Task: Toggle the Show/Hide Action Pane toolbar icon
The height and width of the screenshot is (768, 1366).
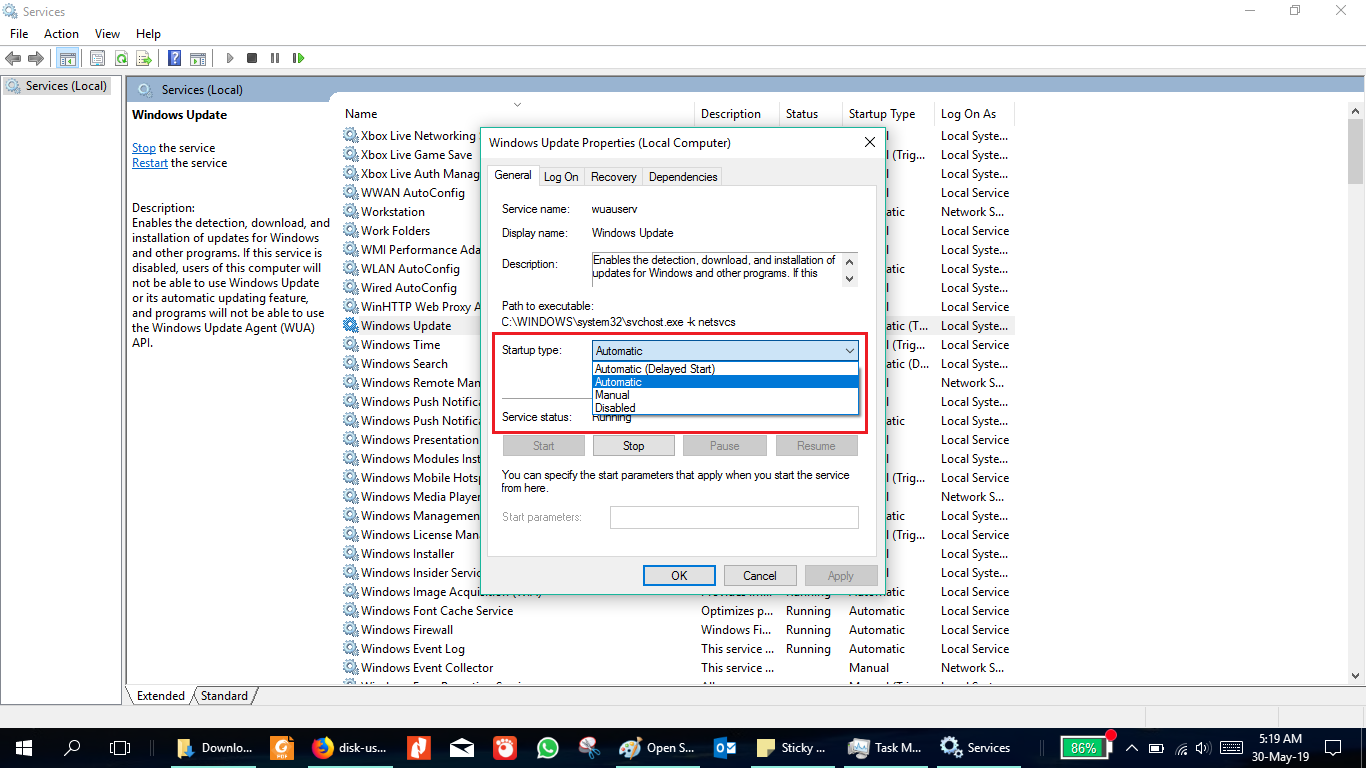Action: 198,59
